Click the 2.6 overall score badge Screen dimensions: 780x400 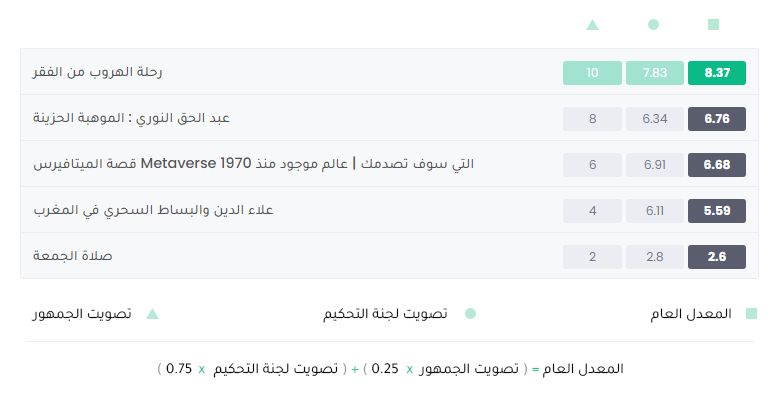coord(717,257)
